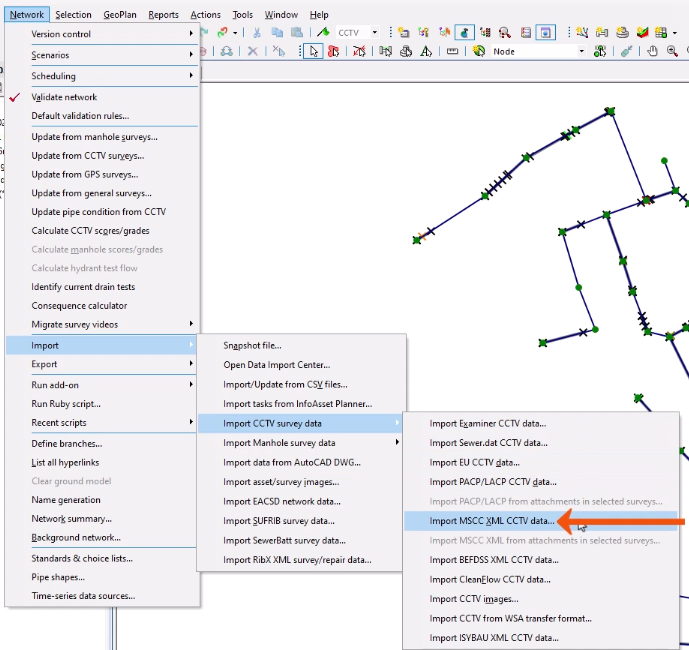Expand the Scheduling submenu

tap(102, 76)
